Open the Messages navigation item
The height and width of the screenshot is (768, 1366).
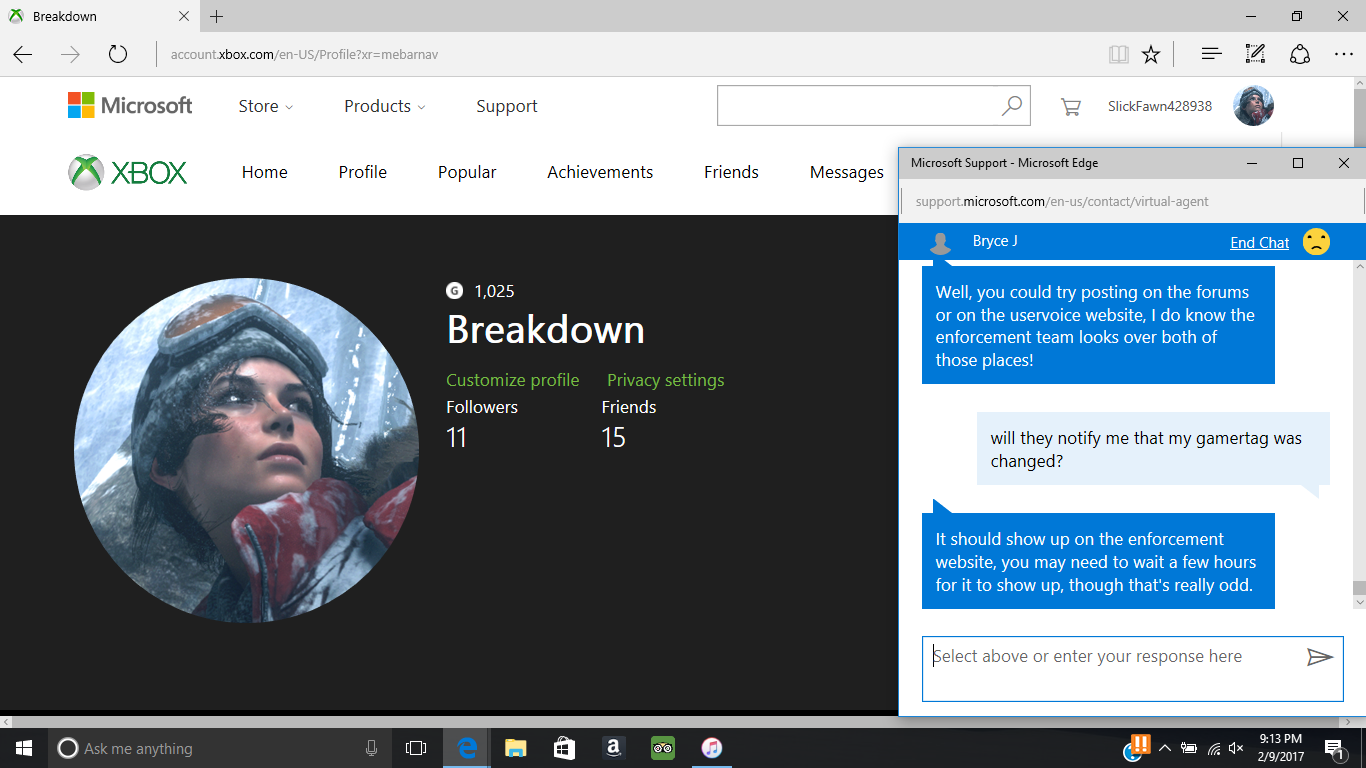point(847,172)
